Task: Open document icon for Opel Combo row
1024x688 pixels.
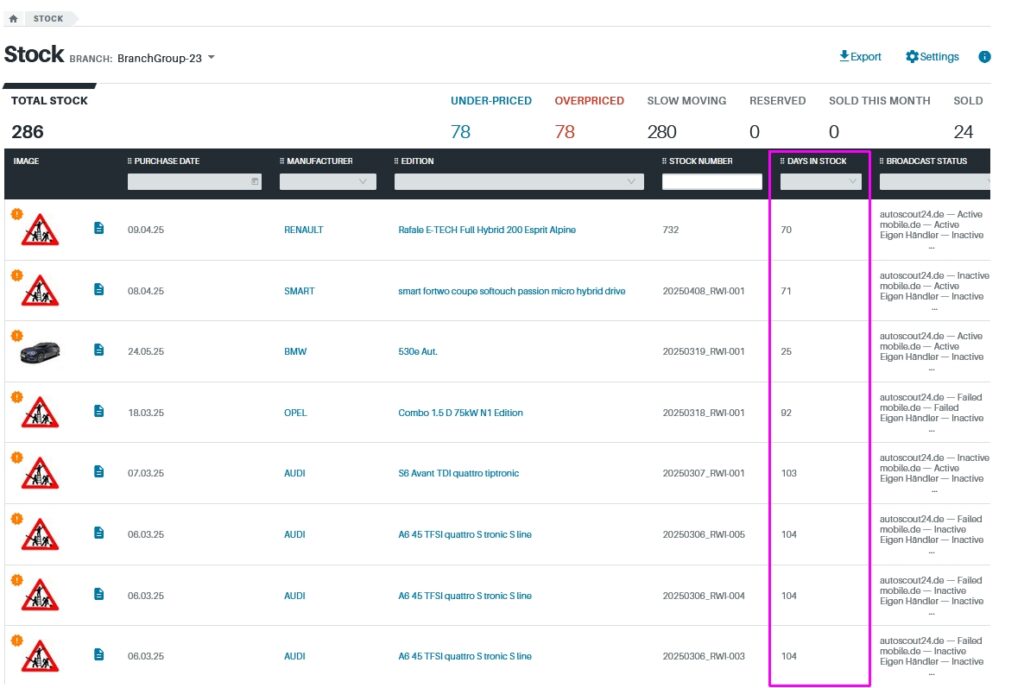Action: coord(99,411)
